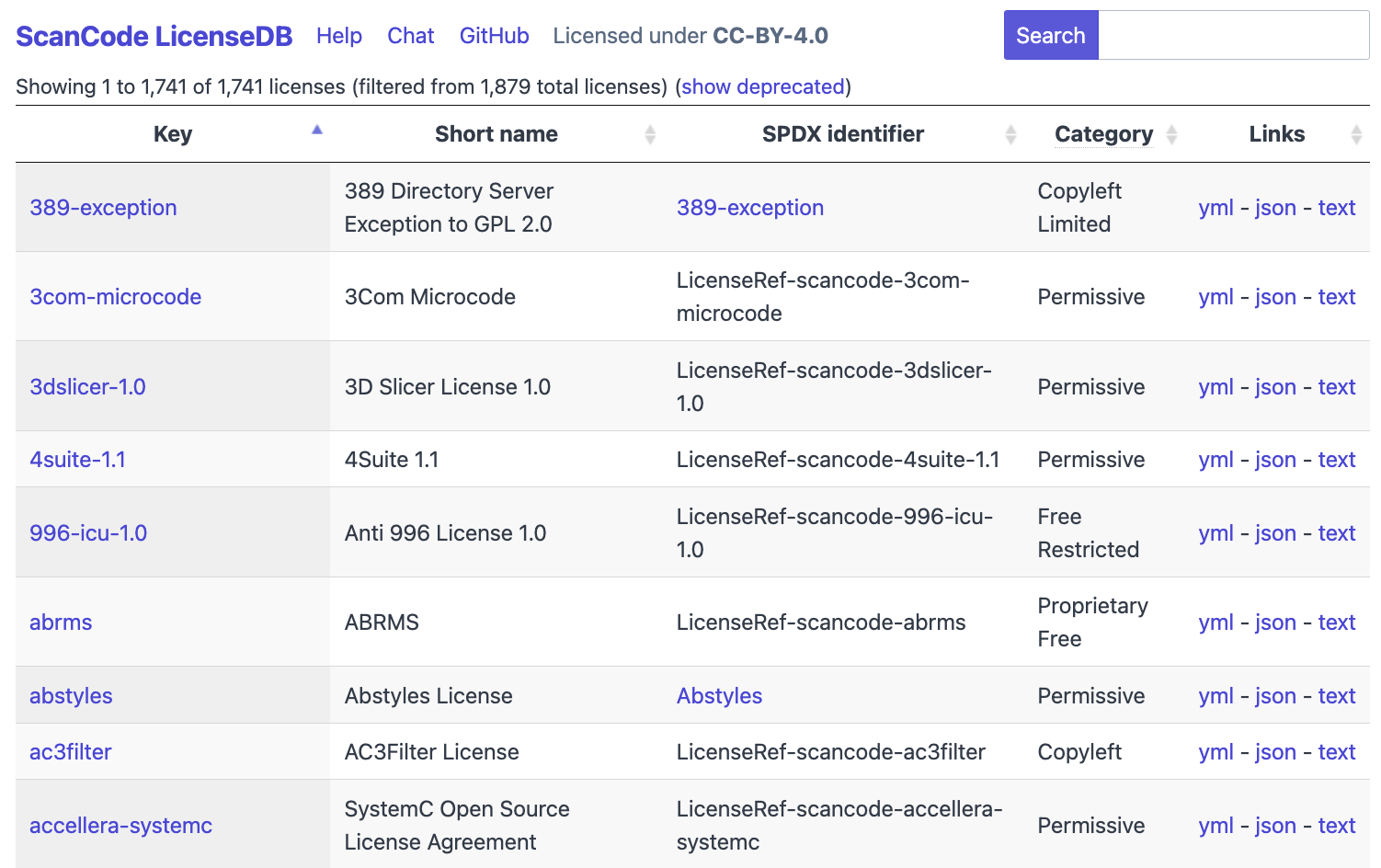Open the yml link for 3com-microcode
Screen dimensions: 1381x868
(x=1216, y=297)
